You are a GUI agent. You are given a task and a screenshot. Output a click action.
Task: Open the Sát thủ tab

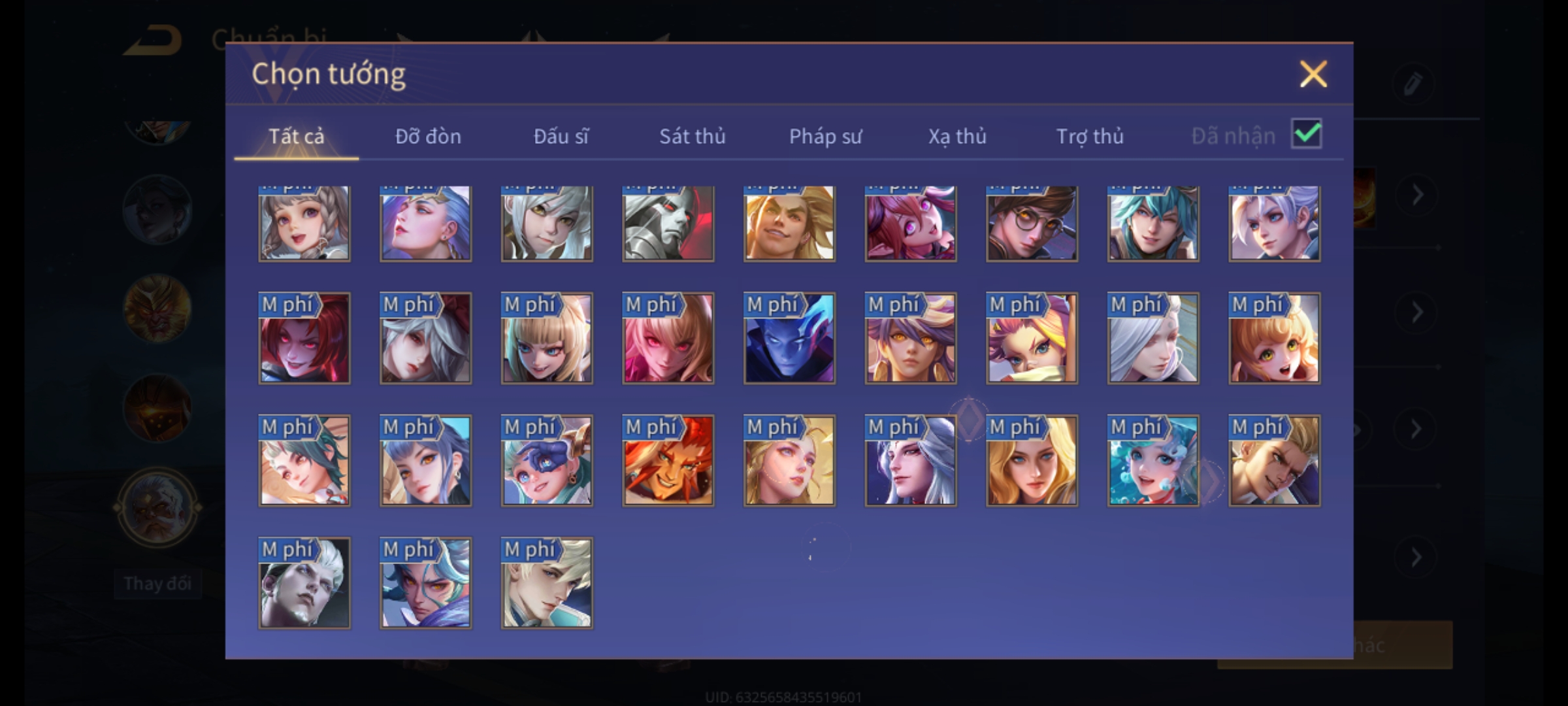click(693, 136)
